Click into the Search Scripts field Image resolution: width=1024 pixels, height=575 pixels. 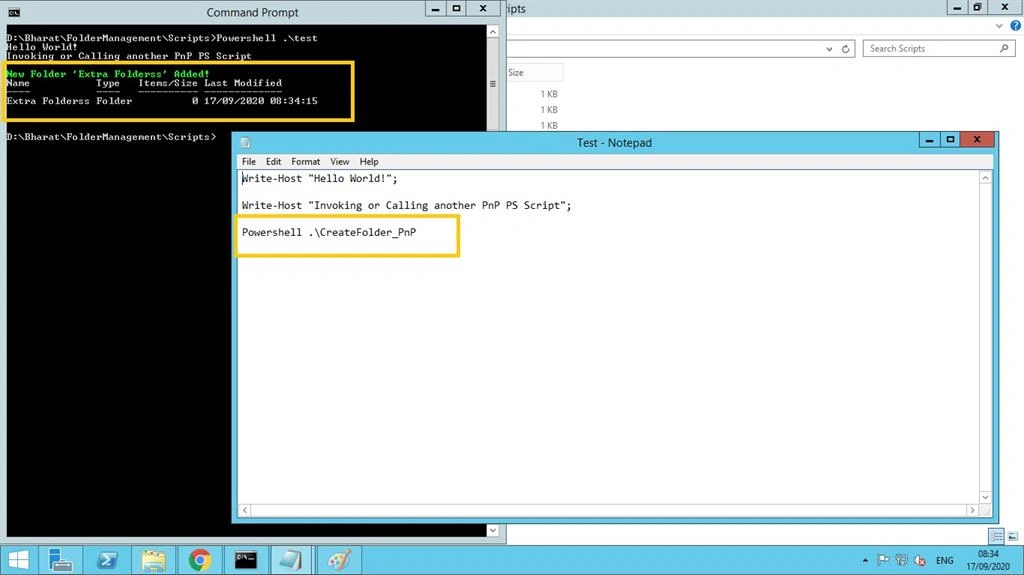click(x=930, y=48)
